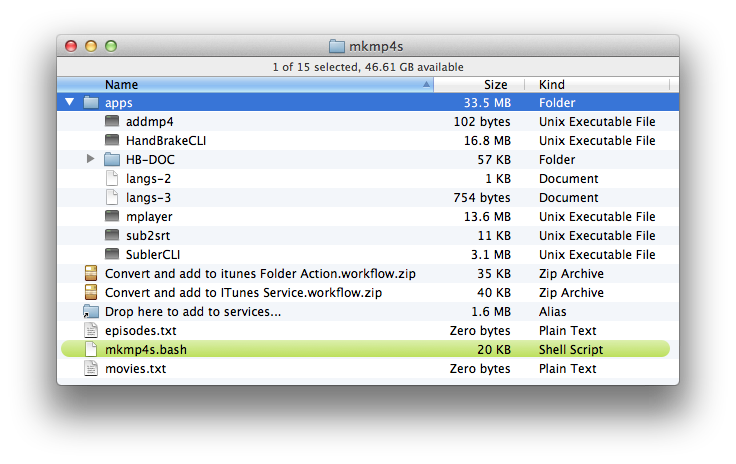Collapse the apps folder disclosure triangle

[70, 102]
